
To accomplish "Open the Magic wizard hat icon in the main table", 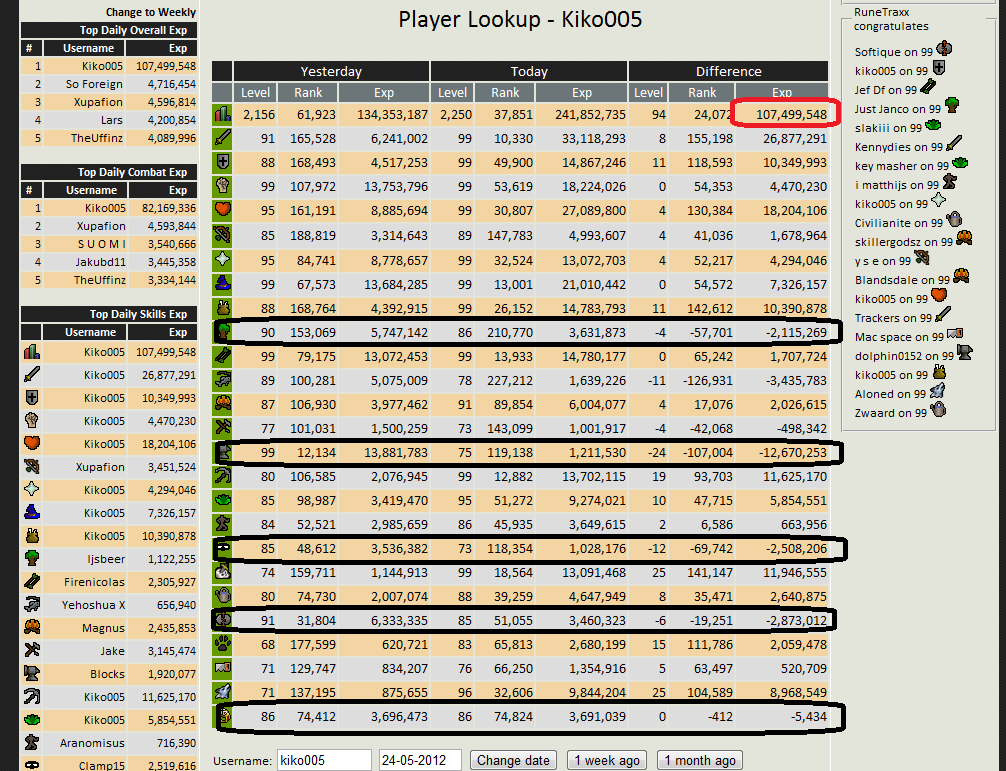I will [223, 283].
